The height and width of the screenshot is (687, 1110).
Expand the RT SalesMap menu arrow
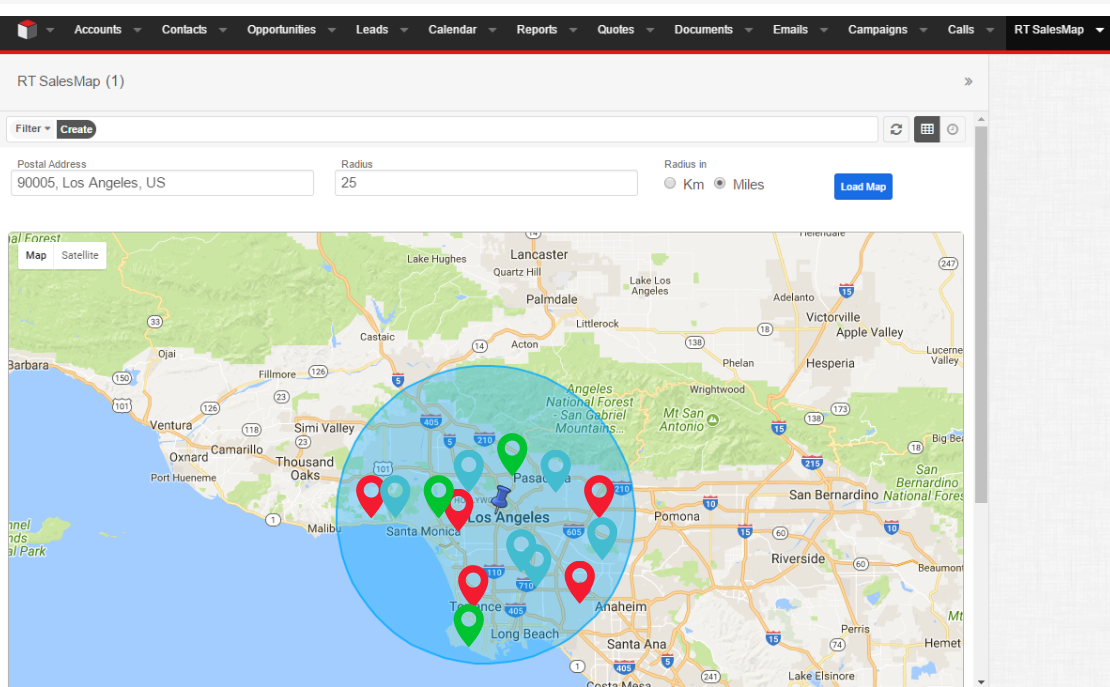(1099, 30)
